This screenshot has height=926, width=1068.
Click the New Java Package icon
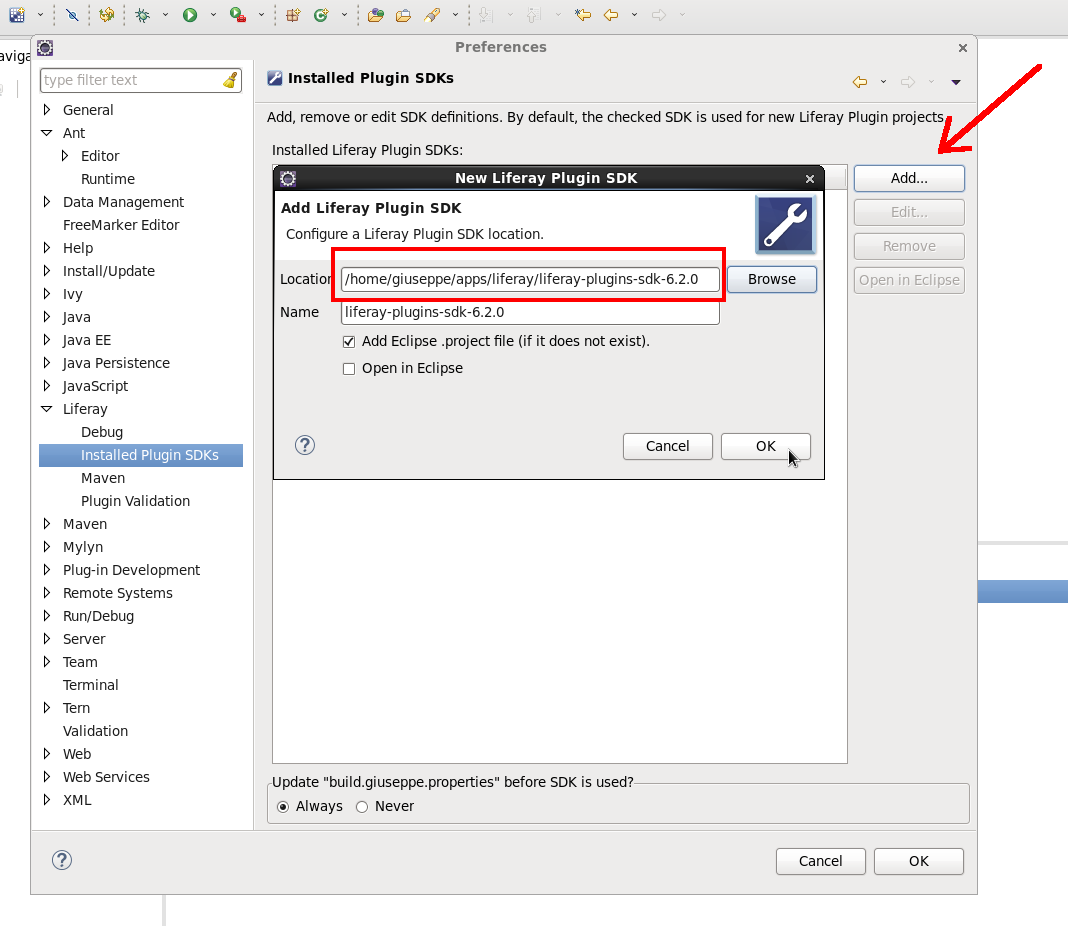[x=294, y=15]
